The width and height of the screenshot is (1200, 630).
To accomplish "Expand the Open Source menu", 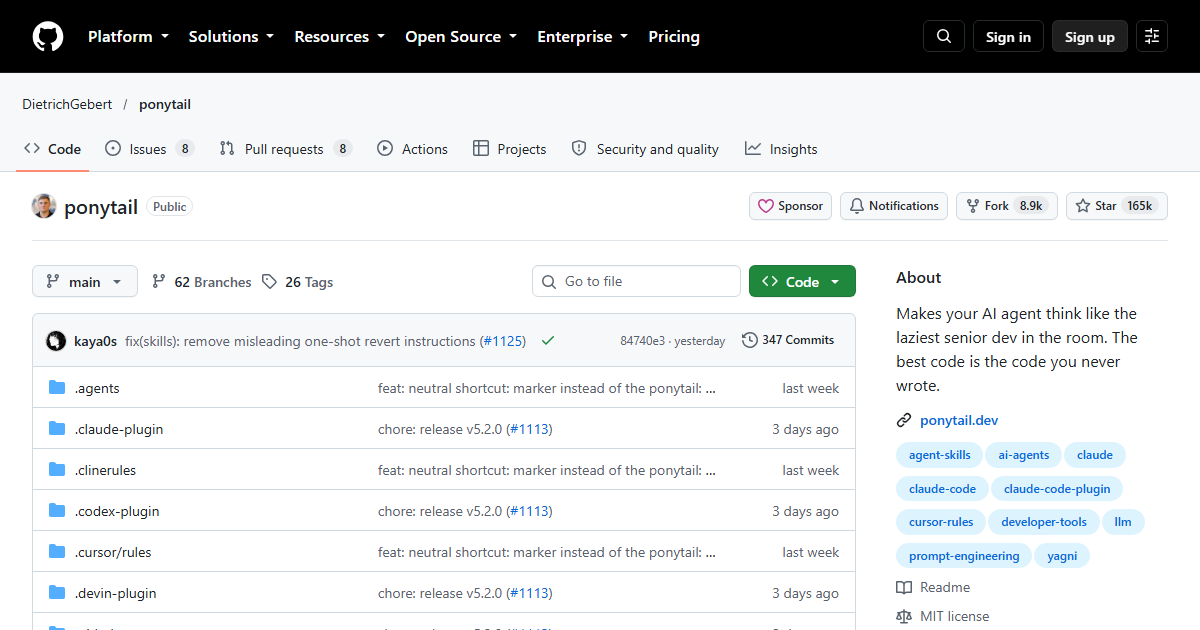I will (461, 37).
